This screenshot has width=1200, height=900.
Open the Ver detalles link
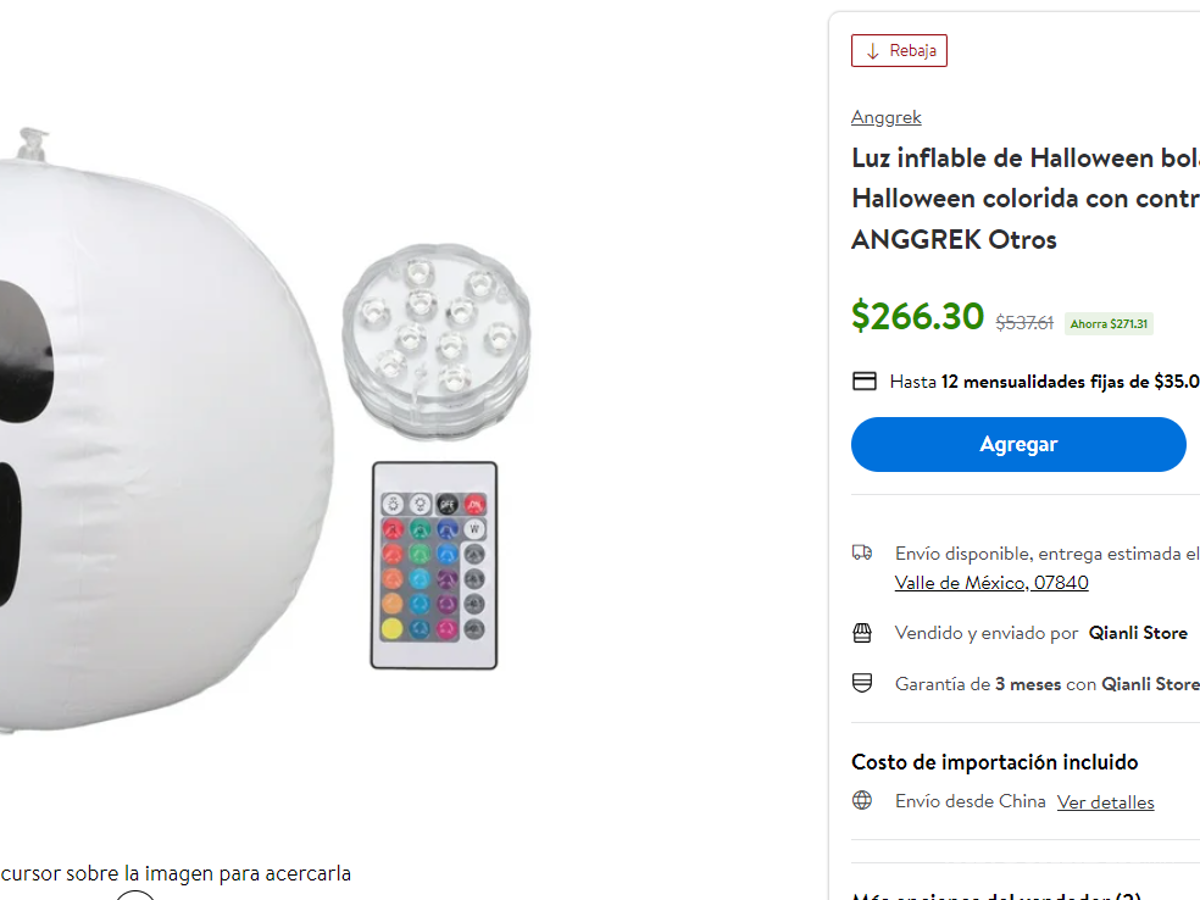(x=1105, y=801)
